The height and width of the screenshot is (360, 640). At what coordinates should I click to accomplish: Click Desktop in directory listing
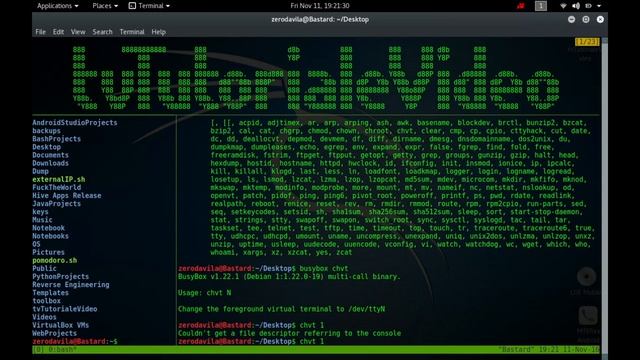(47, 147)
